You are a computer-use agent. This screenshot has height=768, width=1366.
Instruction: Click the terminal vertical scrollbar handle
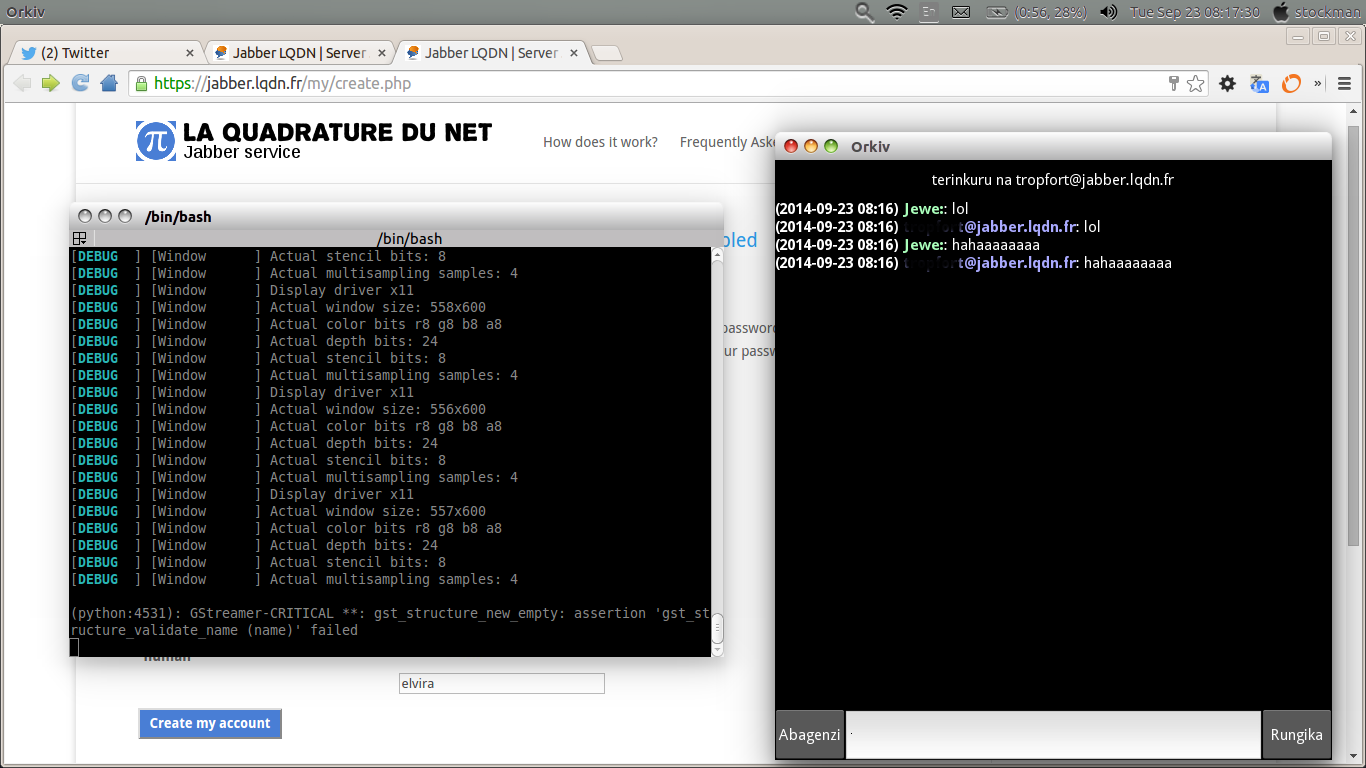pos(717,629)
